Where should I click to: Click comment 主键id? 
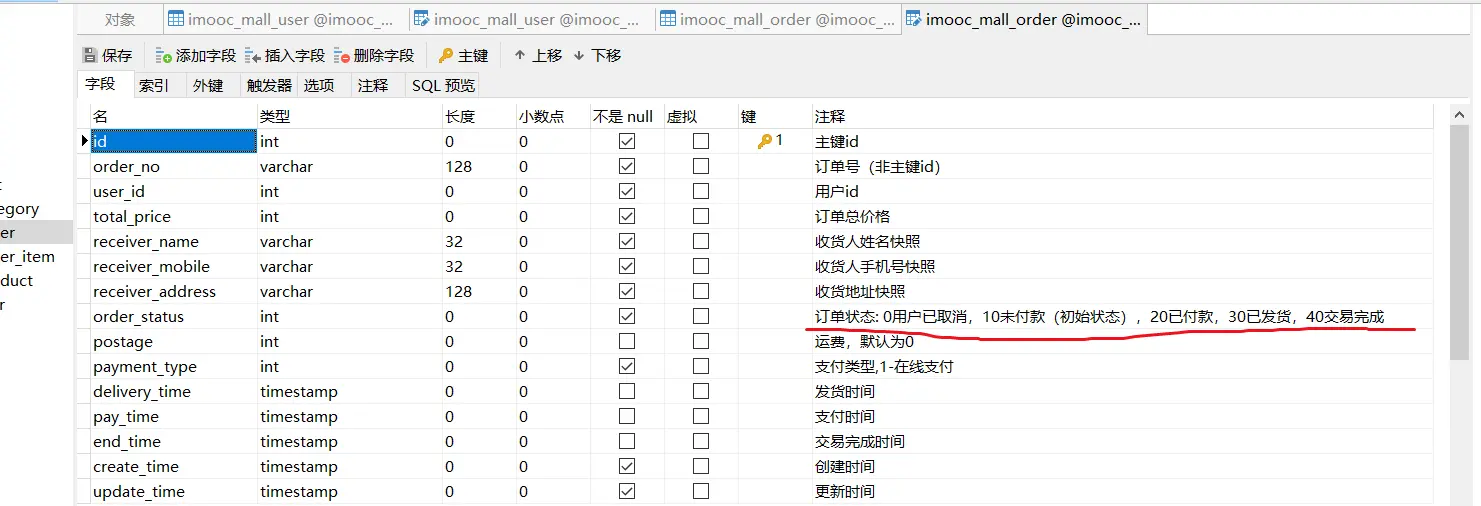(837, 142)
